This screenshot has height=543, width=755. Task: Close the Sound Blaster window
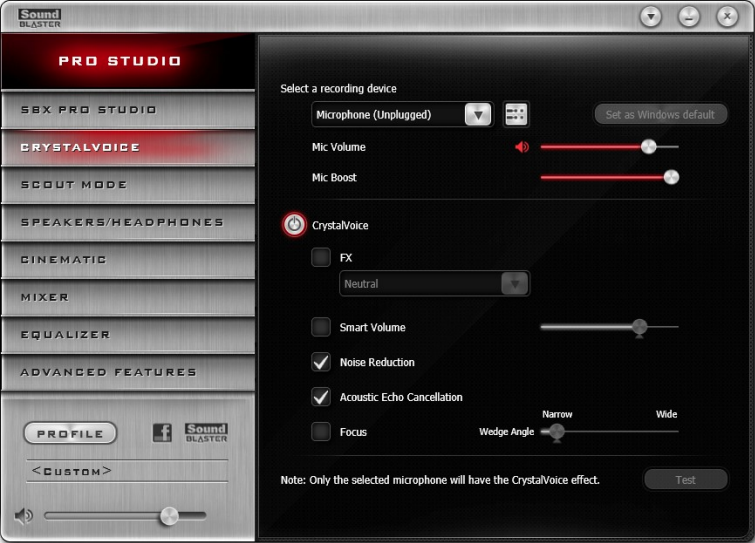pyautogui.click(x=727, y=17)
